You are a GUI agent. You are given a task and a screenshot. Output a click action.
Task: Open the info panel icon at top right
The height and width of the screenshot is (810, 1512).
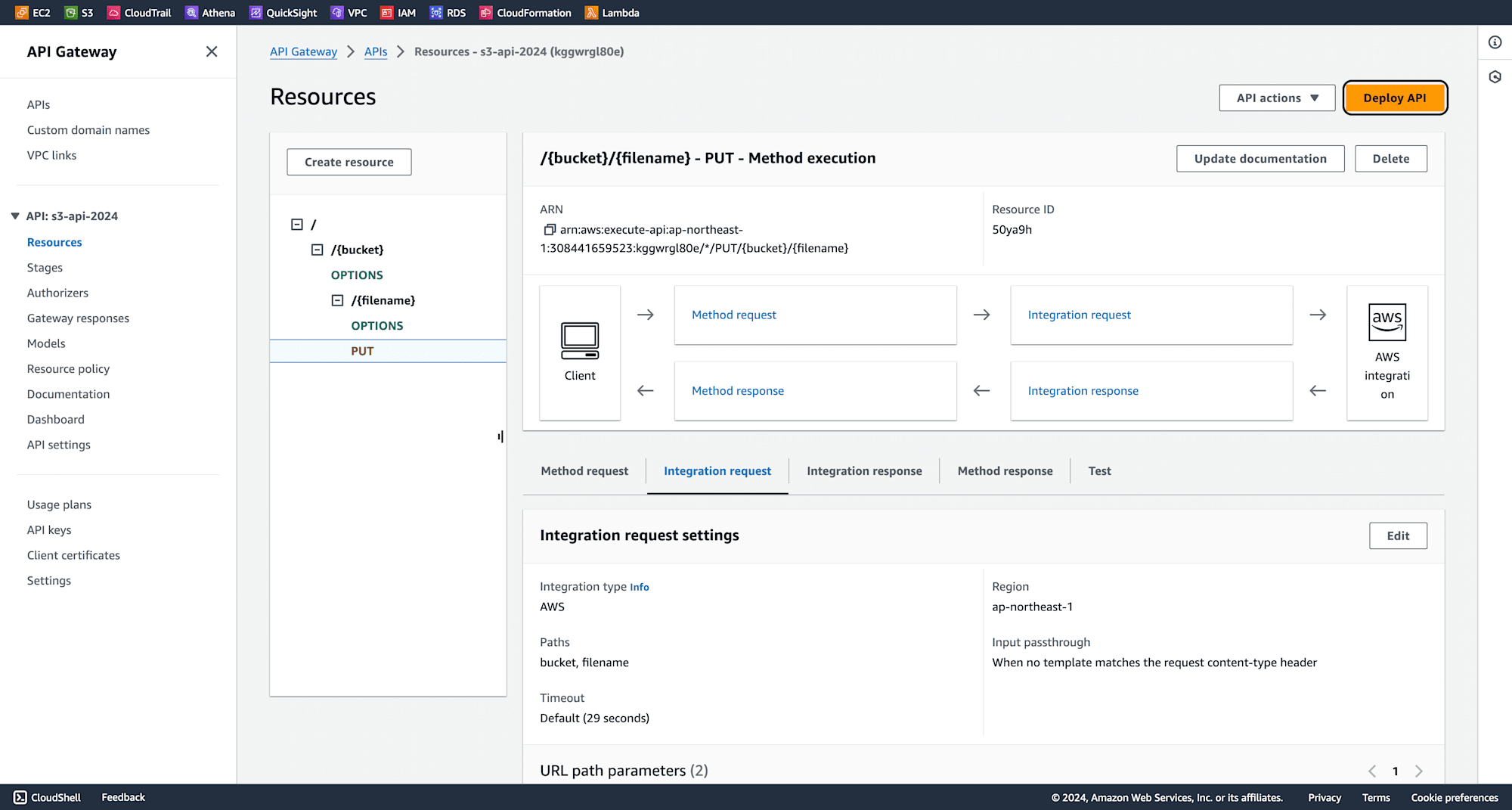coord(1495,42)
